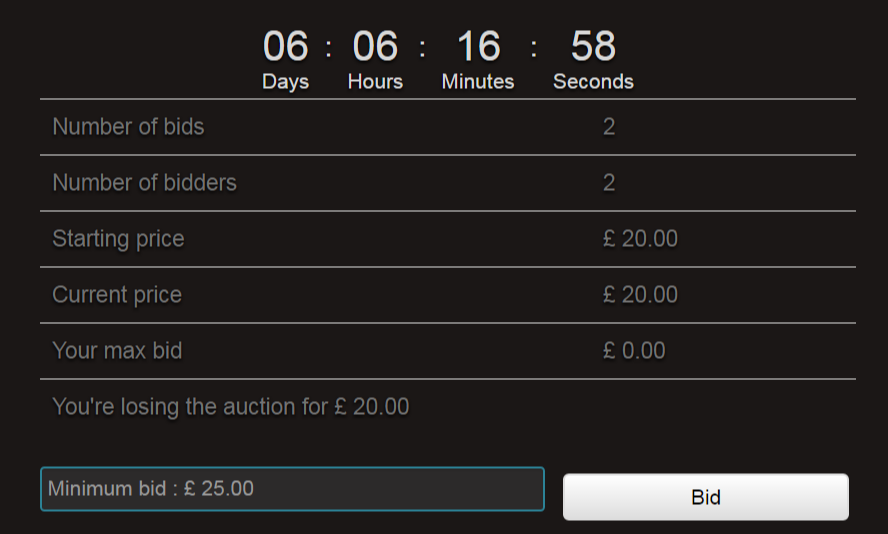The height and width of the screenshot is (534, 888).
Task: Click the value in the Number of bidders row
Action: [x=609, y=183]
